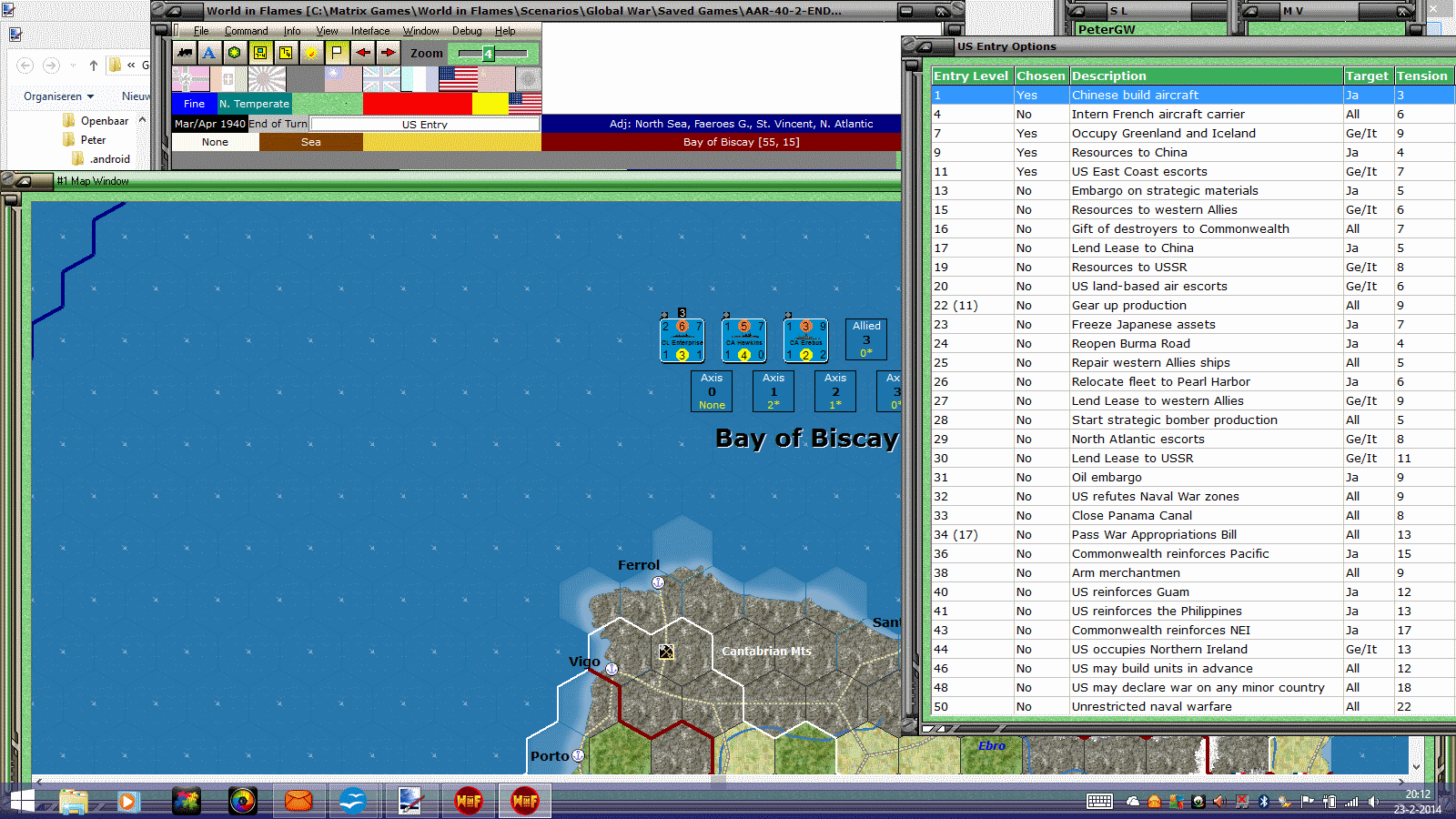The width and height of the screenshot is (1456, 819).
Task: Click the white flag toolbar icon
Action: coord(337,53)
